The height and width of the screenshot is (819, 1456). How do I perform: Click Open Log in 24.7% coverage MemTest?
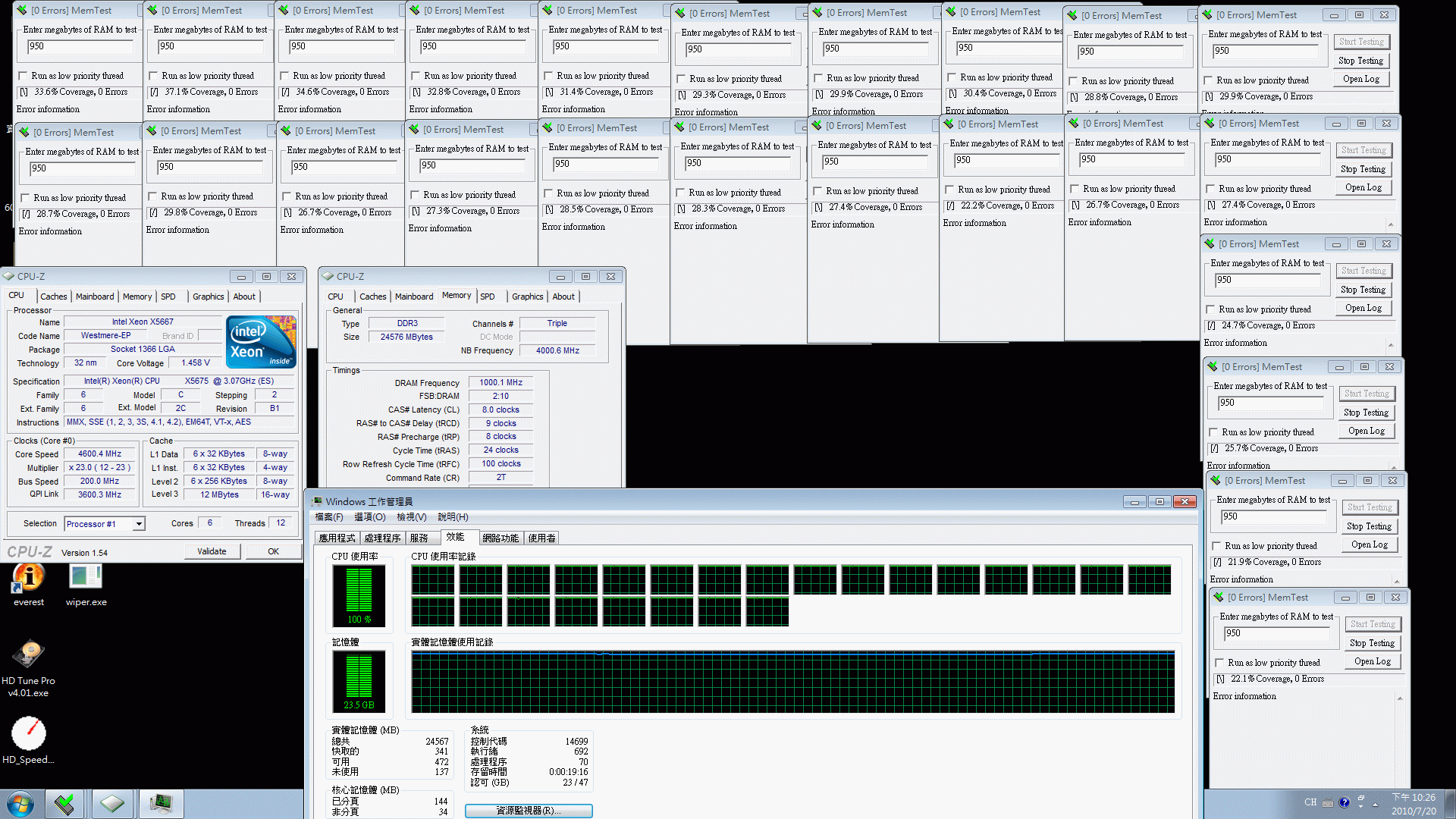pyautogui.click(x=1363, y=308)
